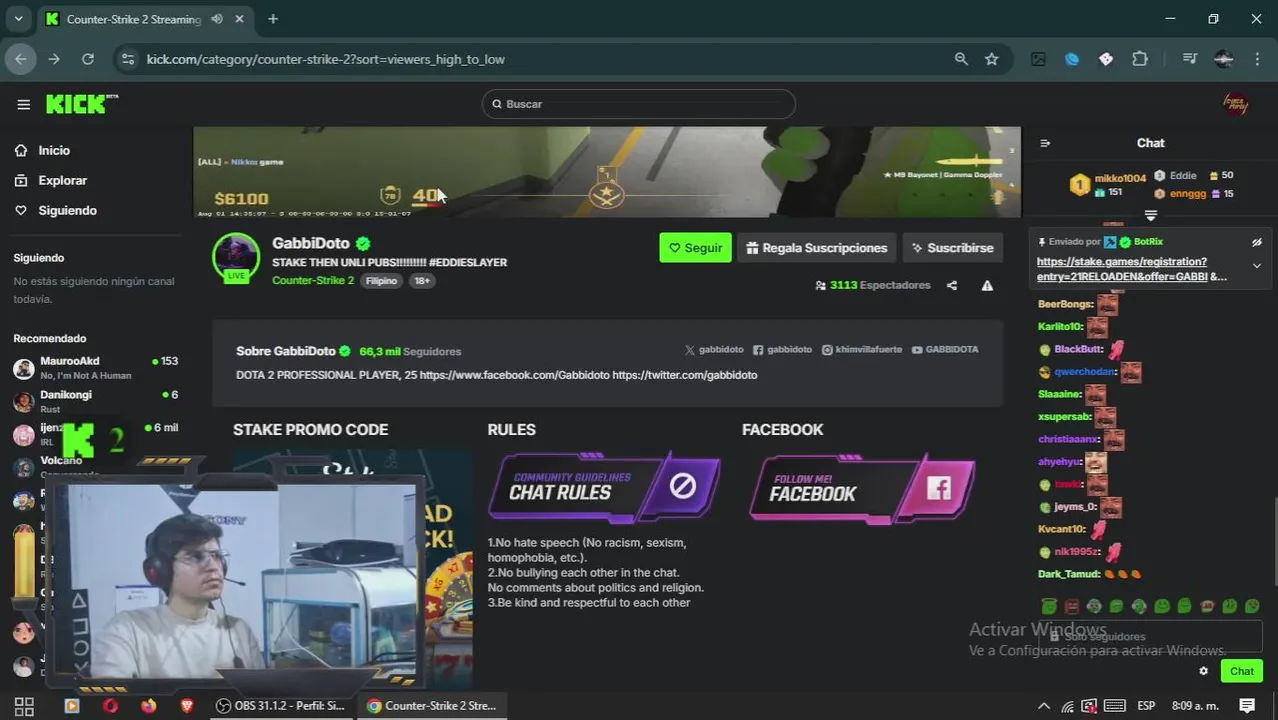Click the CHAT RULES banner
1278x720 pixels.
[604, 487]
